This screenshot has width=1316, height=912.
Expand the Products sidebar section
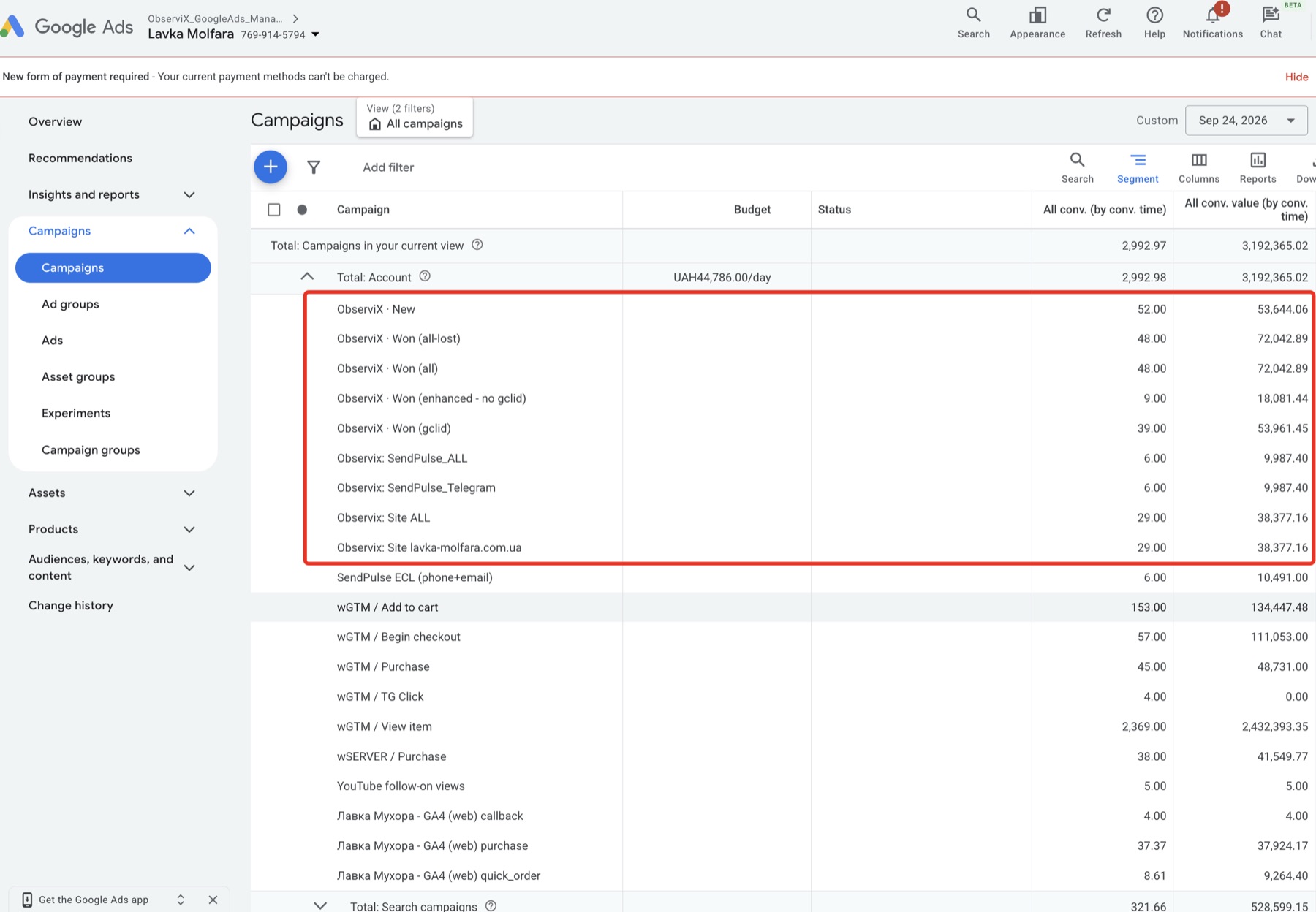click(189, 529)
